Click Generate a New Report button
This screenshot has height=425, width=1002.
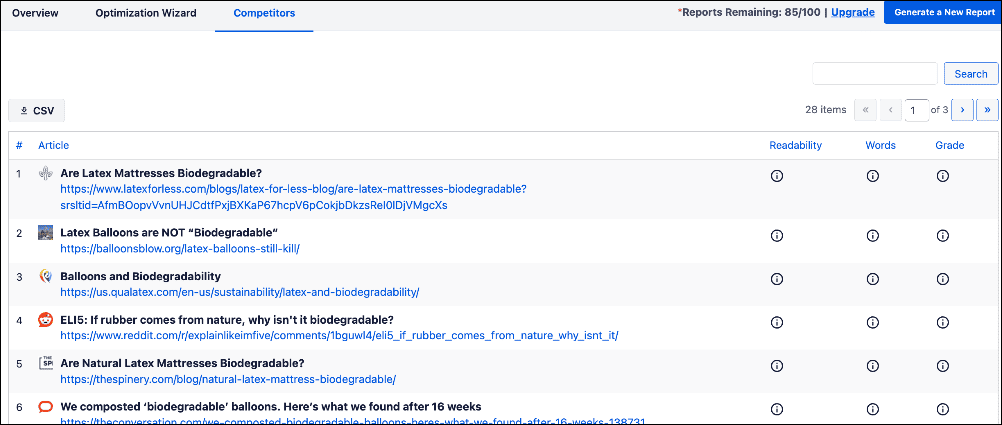943,12
